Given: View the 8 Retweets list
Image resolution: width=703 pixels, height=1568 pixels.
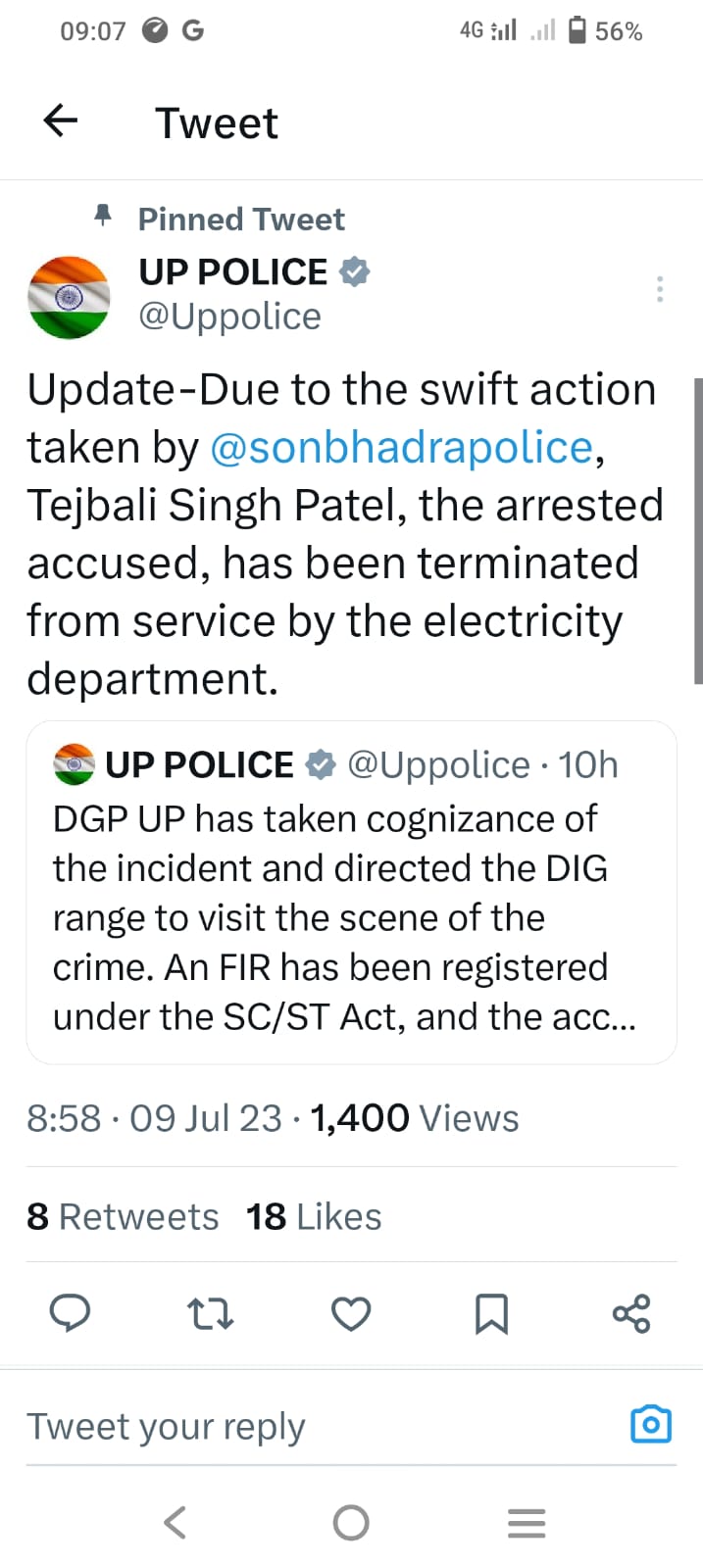Looking at the screenshot, I should 123,1216.
